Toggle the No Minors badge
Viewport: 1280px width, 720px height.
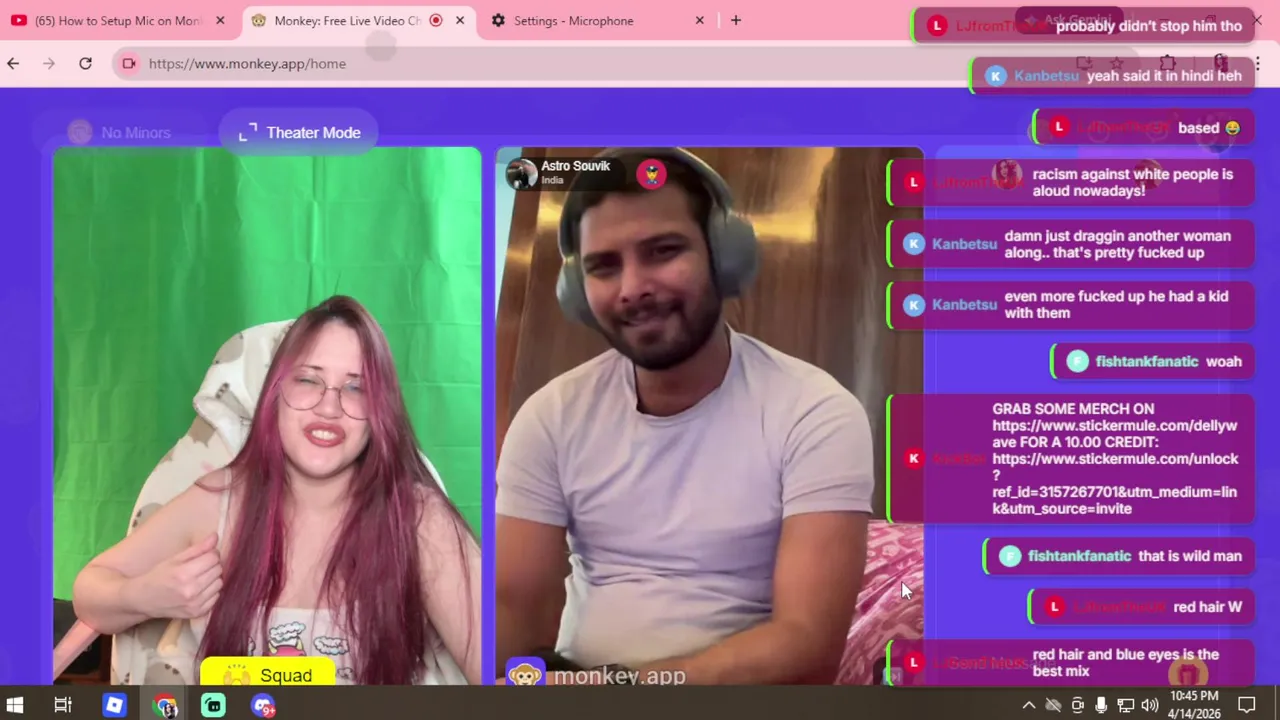[x=119, y=132]
